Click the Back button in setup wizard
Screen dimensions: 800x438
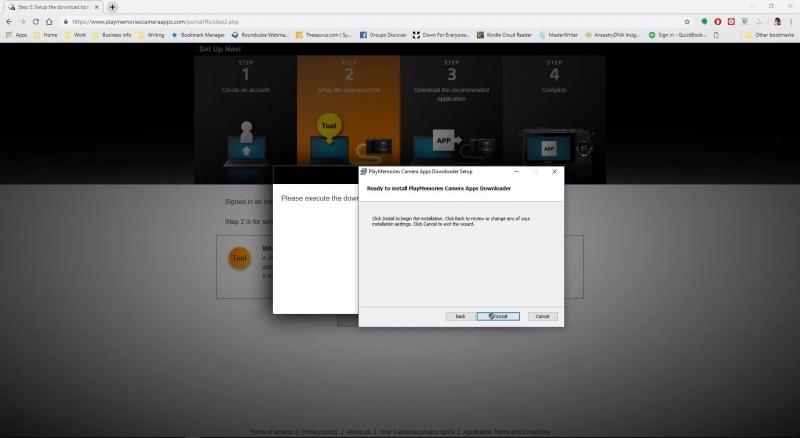(x=460, y=316)
